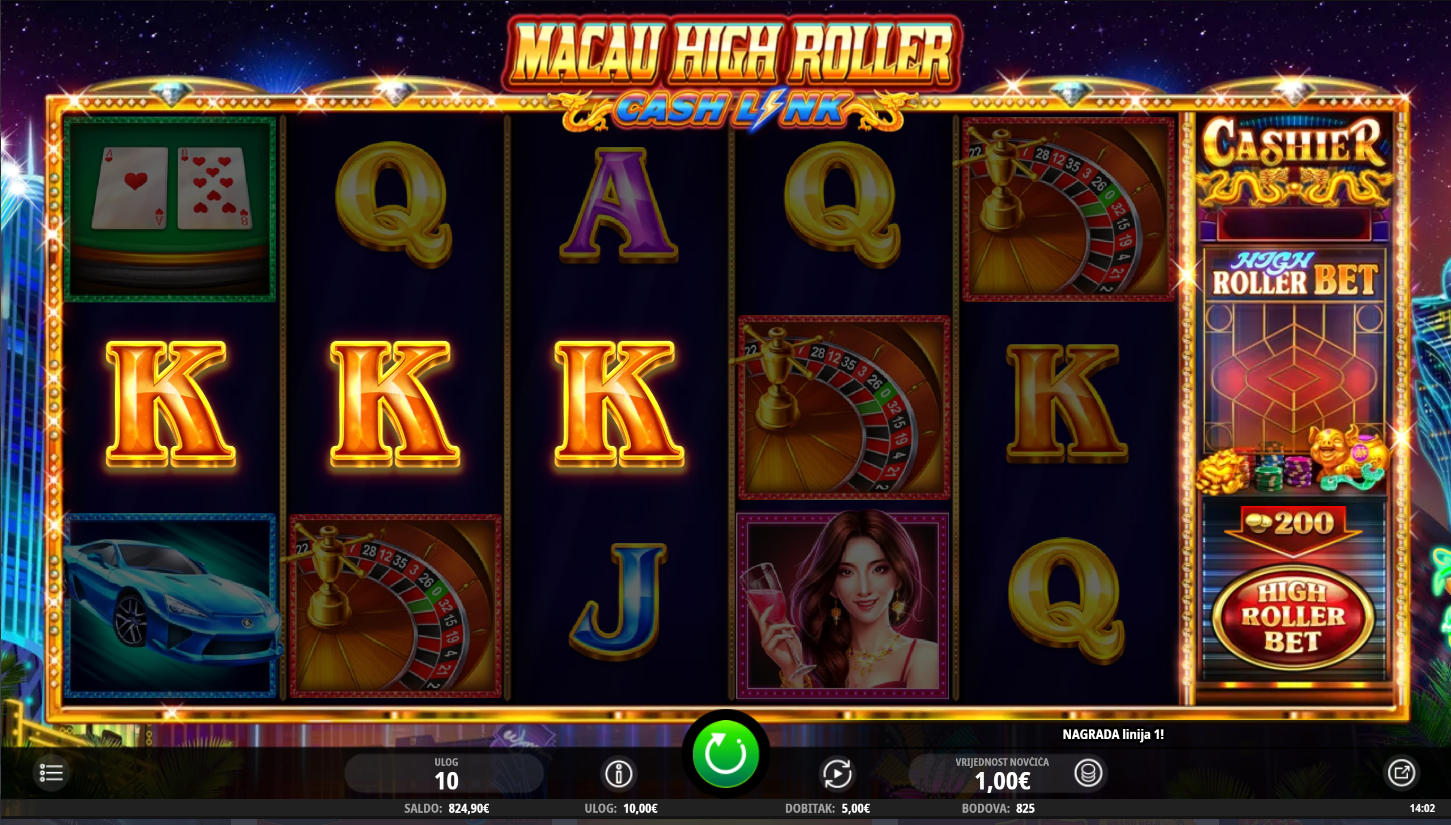Activate the red High Roller Bet button
This screenshot has height=825, width=1451.
pos(1293,617)
